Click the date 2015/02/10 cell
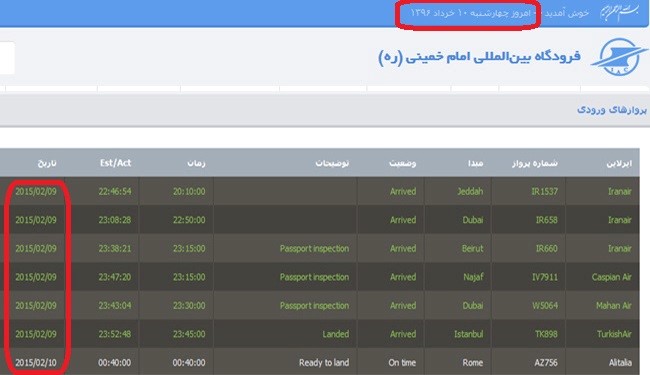650x375 pixels. (x=36, y=363)
